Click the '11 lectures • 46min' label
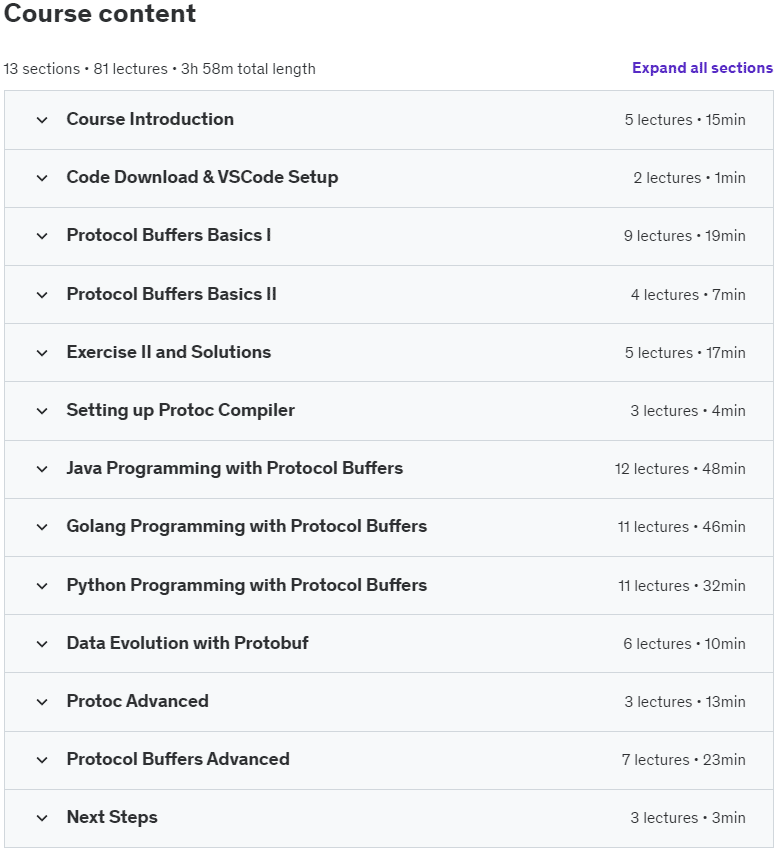Viewport: 777px width, 850px height. coord(682,527)
